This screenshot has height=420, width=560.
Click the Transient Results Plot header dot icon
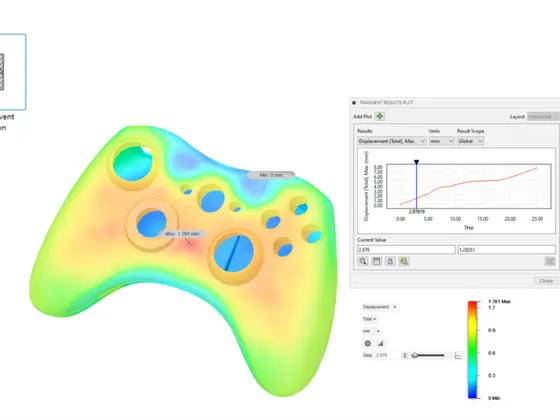click(354, 103)
